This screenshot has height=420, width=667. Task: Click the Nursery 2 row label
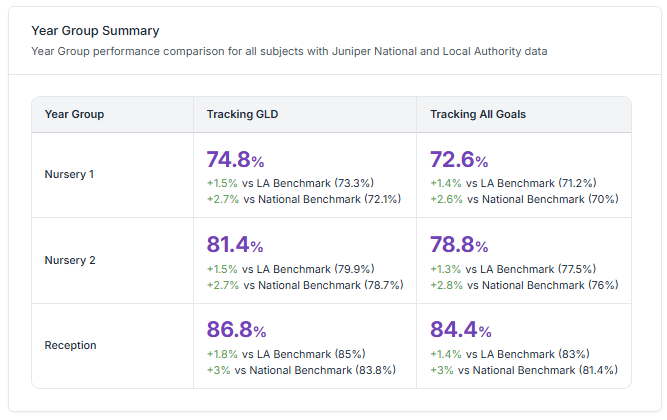(x=70, y=260)
